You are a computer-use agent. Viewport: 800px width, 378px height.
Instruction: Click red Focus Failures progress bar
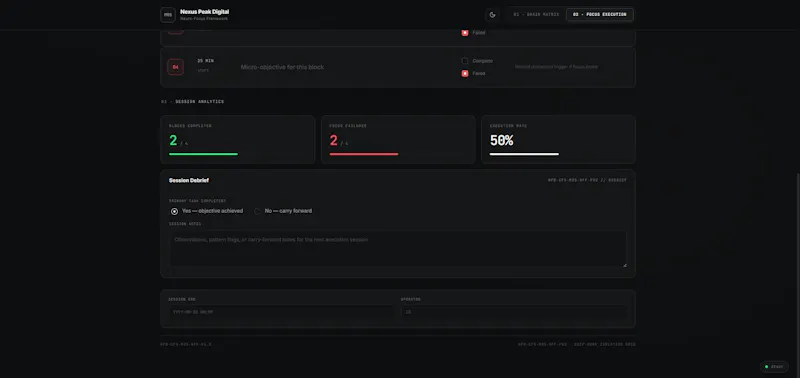pos(364,154)
